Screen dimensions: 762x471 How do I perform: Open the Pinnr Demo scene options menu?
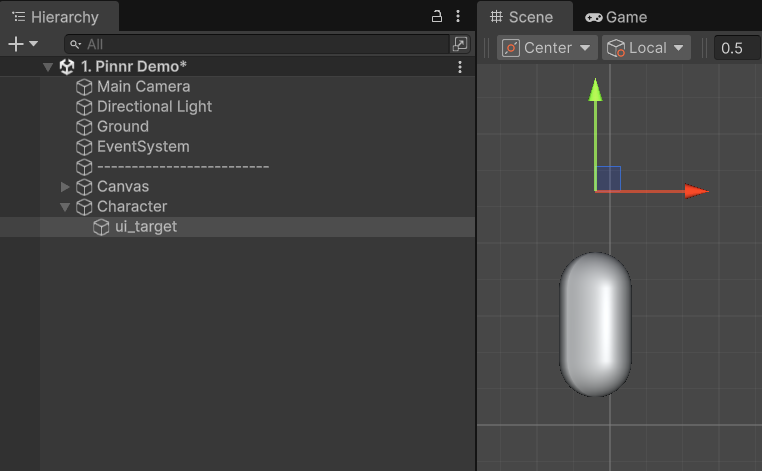[460, 67]
